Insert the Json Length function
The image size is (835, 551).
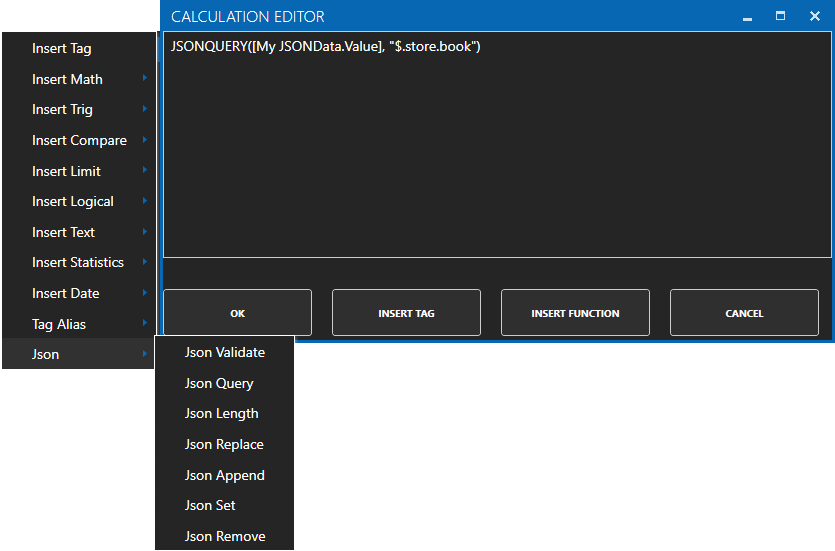(221, 413)
